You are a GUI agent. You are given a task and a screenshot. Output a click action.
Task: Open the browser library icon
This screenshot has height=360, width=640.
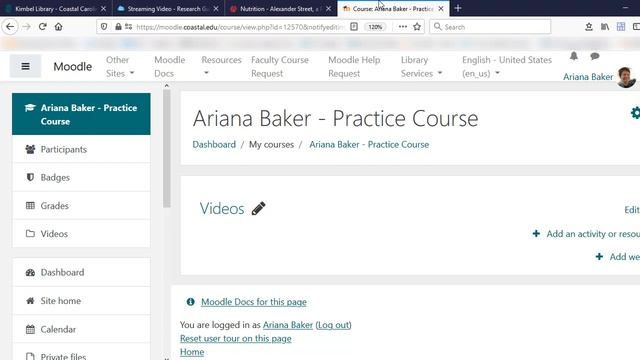tap(605, 27)
